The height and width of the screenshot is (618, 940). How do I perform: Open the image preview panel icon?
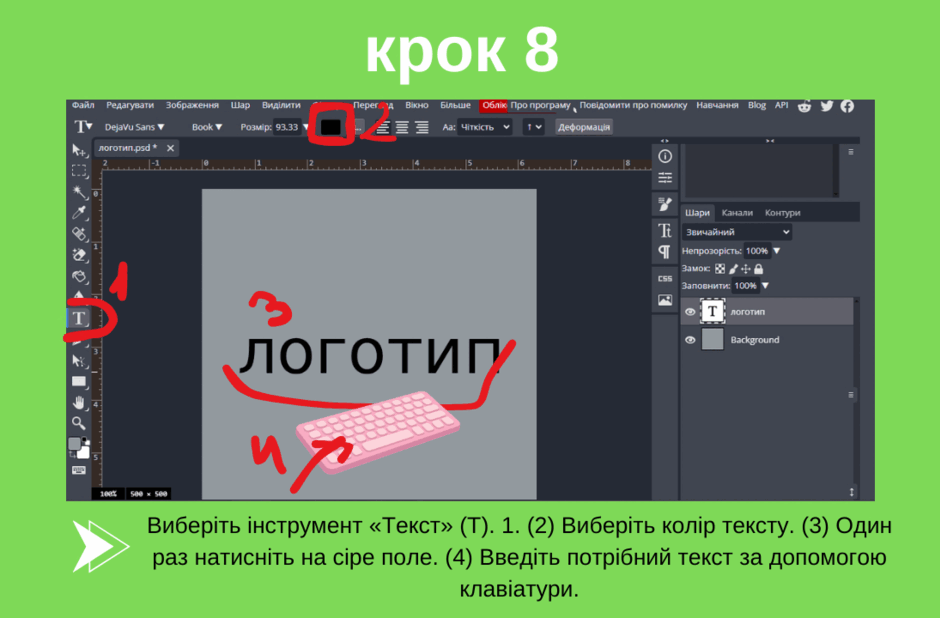(665, 300)
